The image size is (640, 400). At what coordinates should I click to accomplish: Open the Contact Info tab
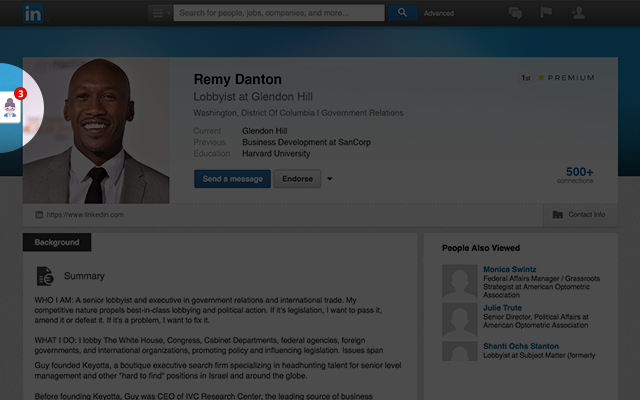pos(580,215)
